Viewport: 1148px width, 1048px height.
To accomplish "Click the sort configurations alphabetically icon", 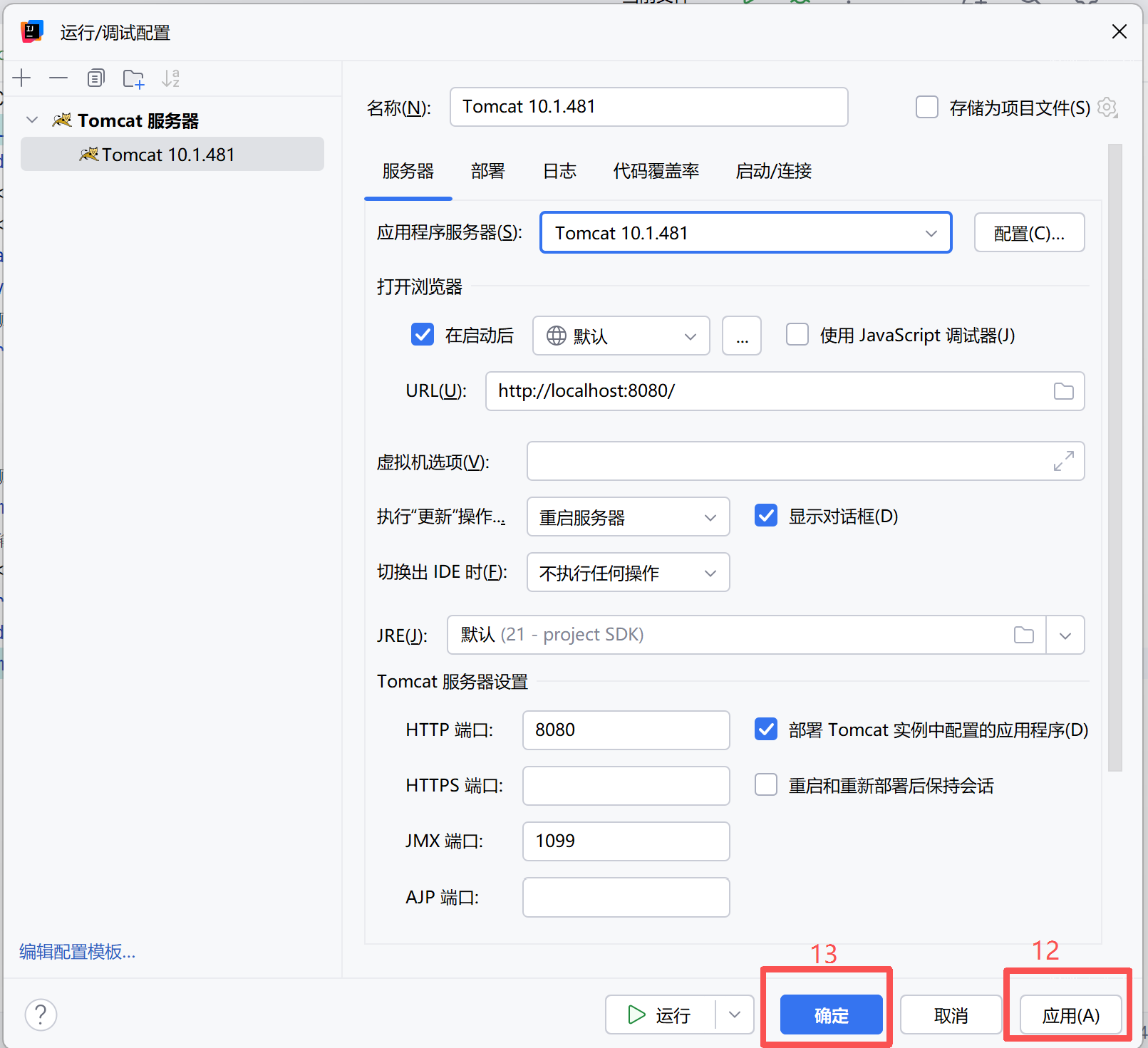I will pos(170,78).
